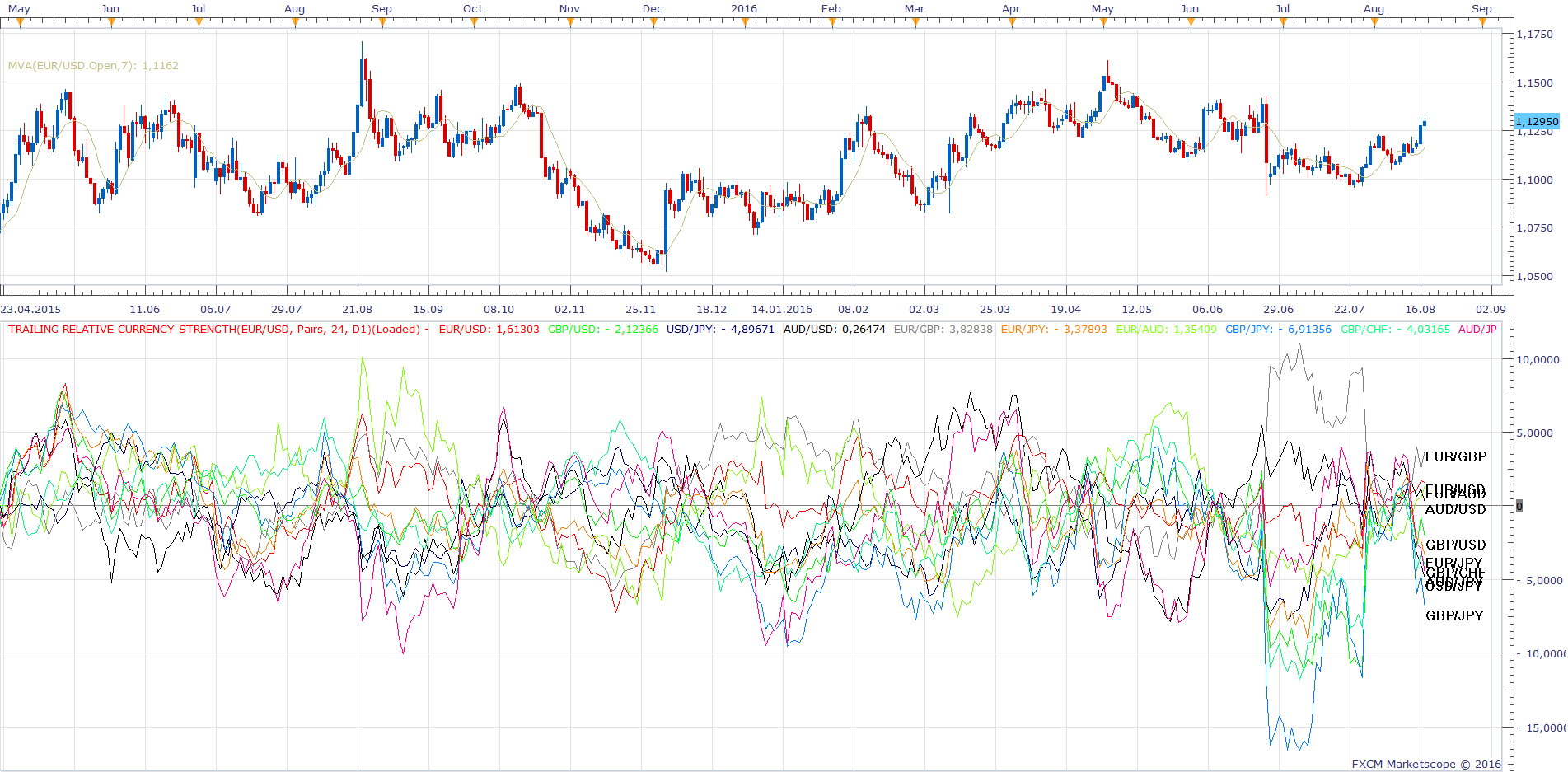Click the EUR/GBP: 3,82838 legend entry
The height and width of the screenshot is (772, 1568).
click(x=943, y=330)
